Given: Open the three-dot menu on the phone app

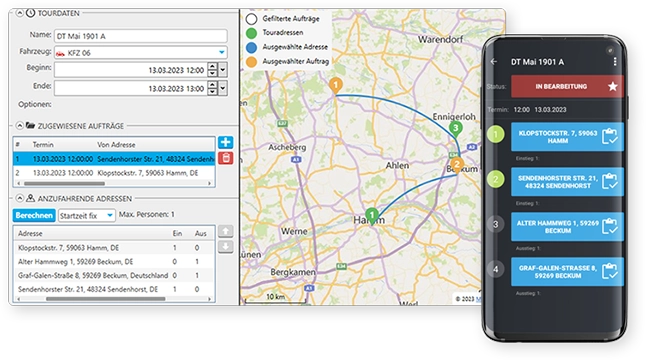Looking at the screenshot, I should pyautogui.click(x=615, y=62).
